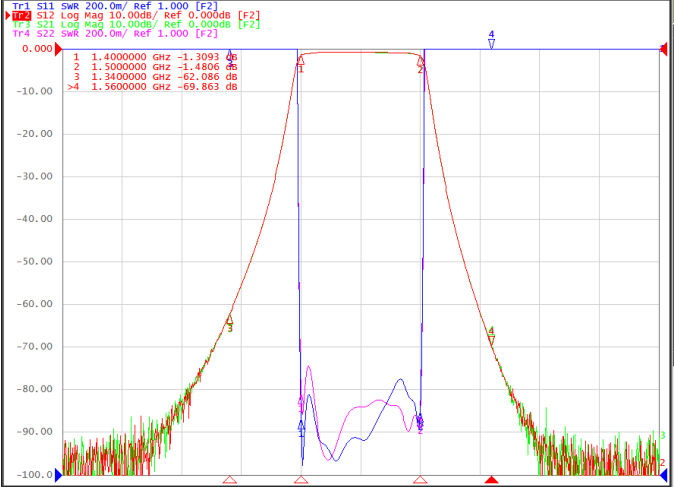Click marker 2 triangle at passband right edge
This screenshot has width=674, height=487.
(x=420, y=61)
